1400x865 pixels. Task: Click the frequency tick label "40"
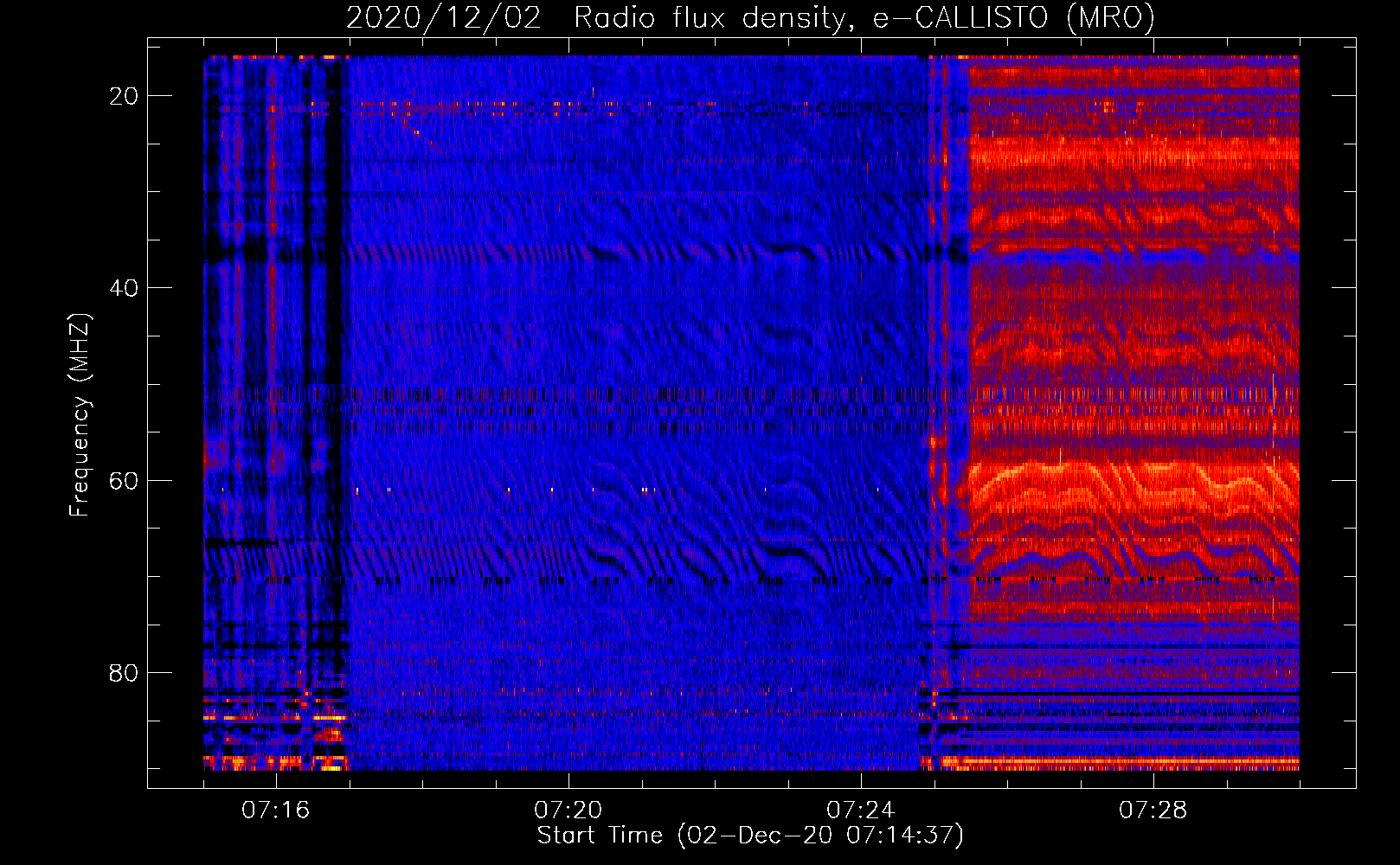124,288
